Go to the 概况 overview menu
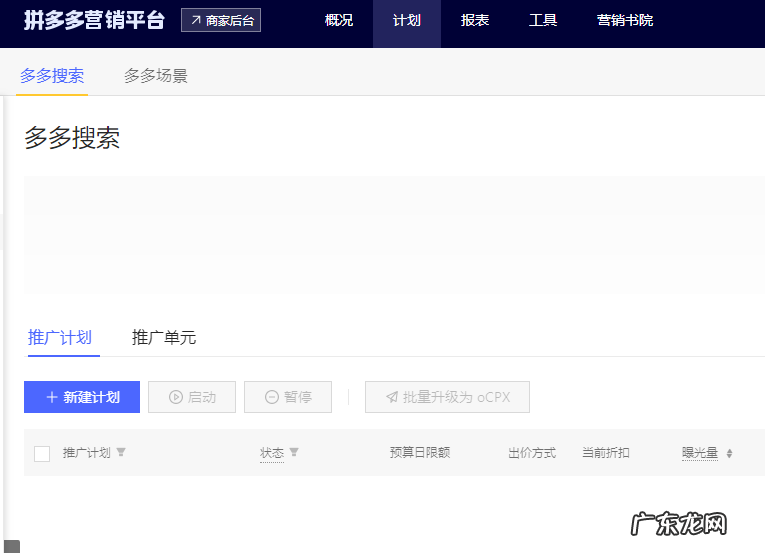The image size is (765, 553). pyautogui.click(x=339, y=20)
